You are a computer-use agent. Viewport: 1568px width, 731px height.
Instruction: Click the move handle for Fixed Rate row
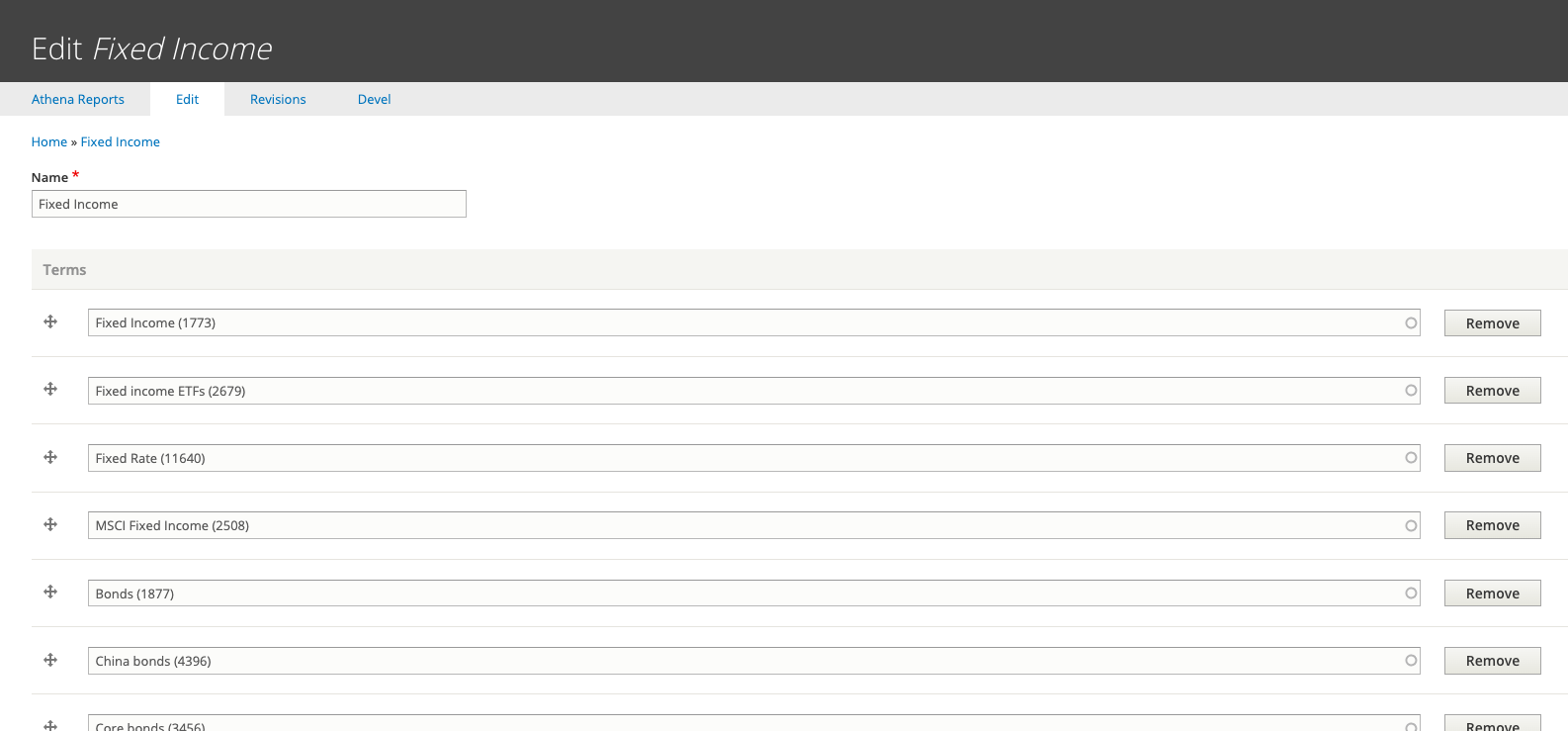(50, 457)
